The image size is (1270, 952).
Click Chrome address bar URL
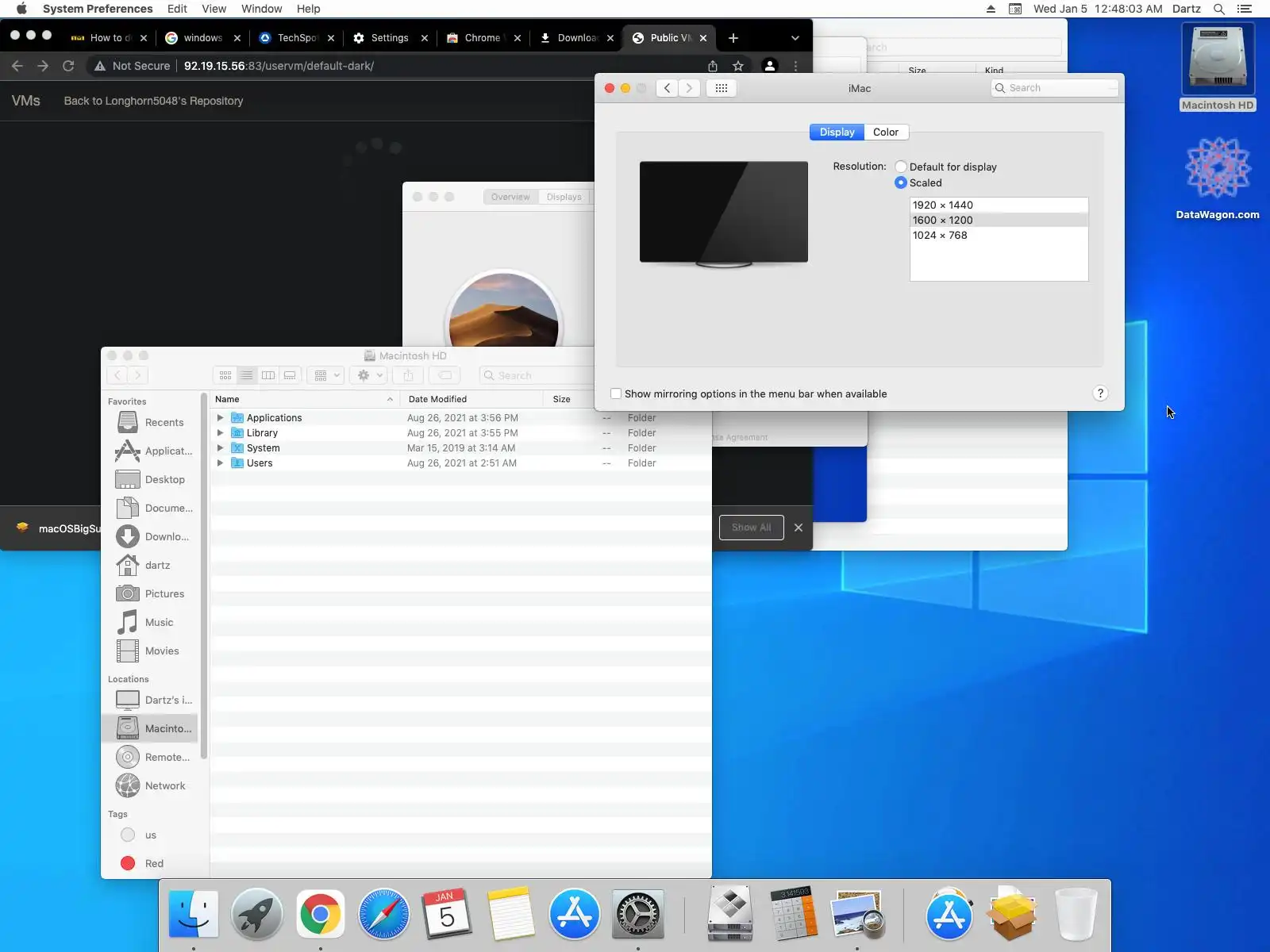(x=279, y=66)
